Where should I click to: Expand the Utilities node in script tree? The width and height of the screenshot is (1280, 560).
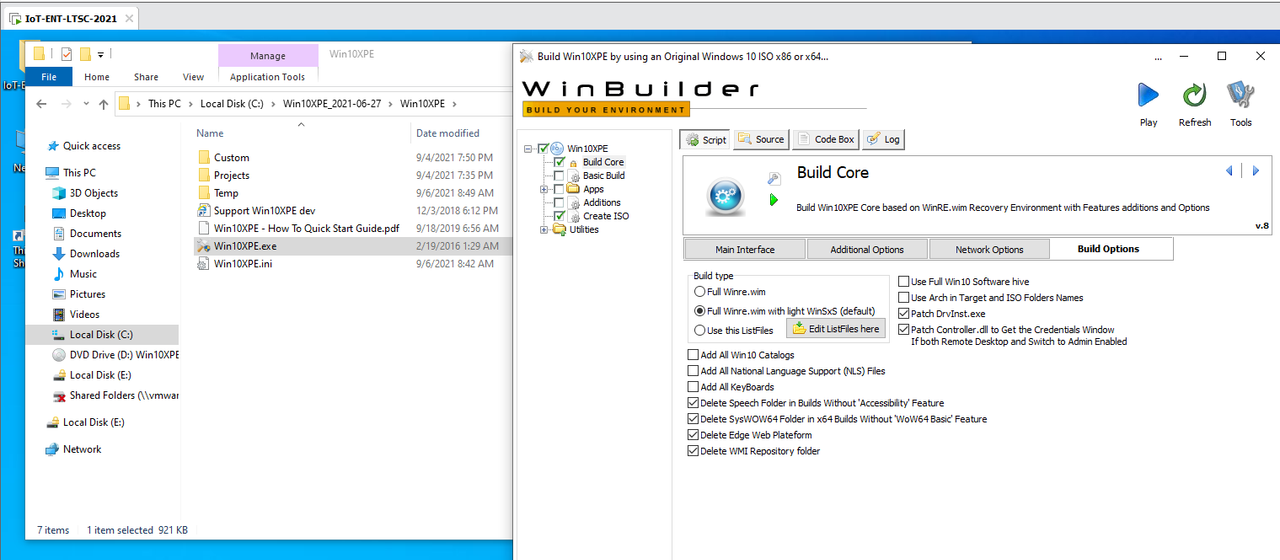point(544,230)
